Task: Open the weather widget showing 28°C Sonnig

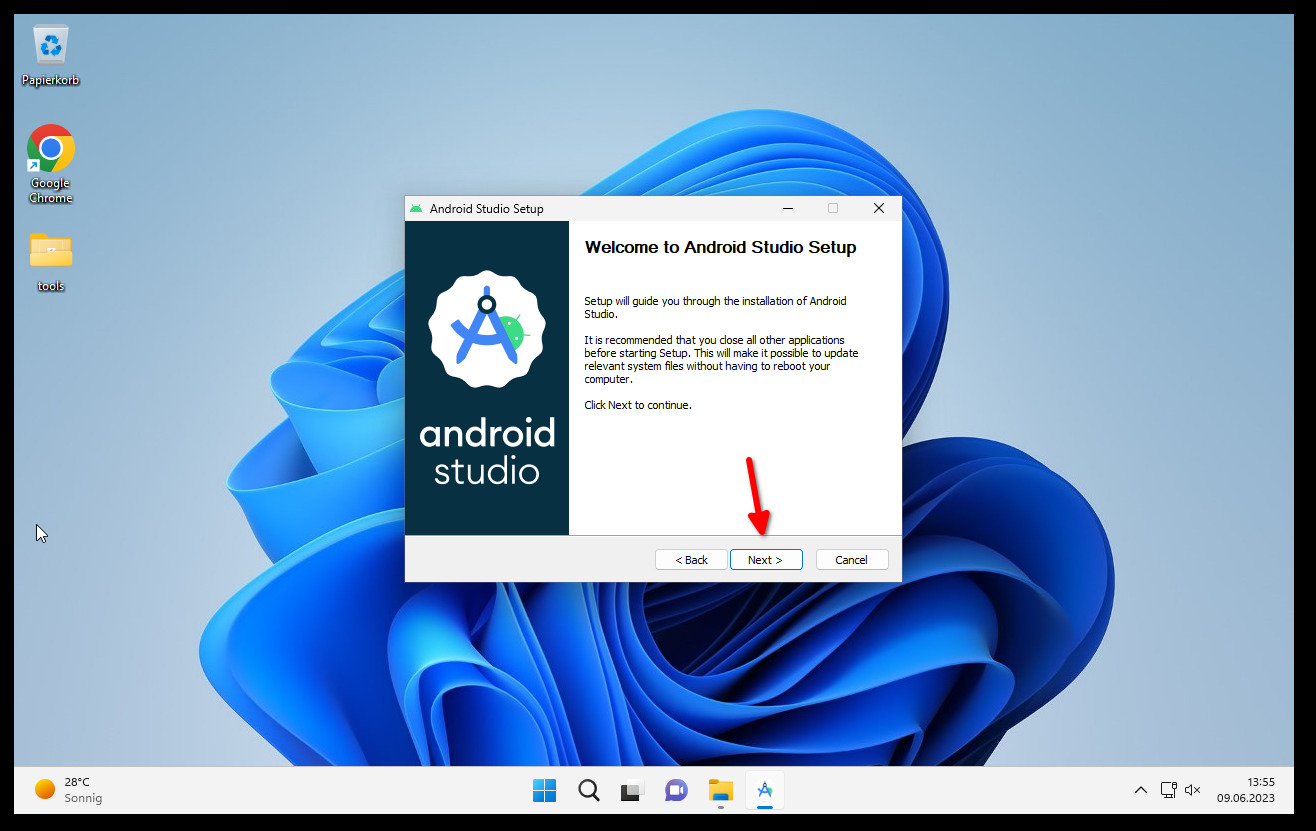Action: coord(70,790)
